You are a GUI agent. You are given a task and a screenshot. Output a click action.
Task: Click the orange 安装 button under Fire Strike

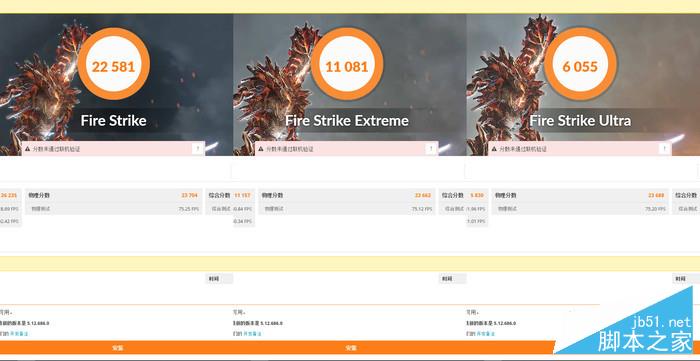coord(117,348)
